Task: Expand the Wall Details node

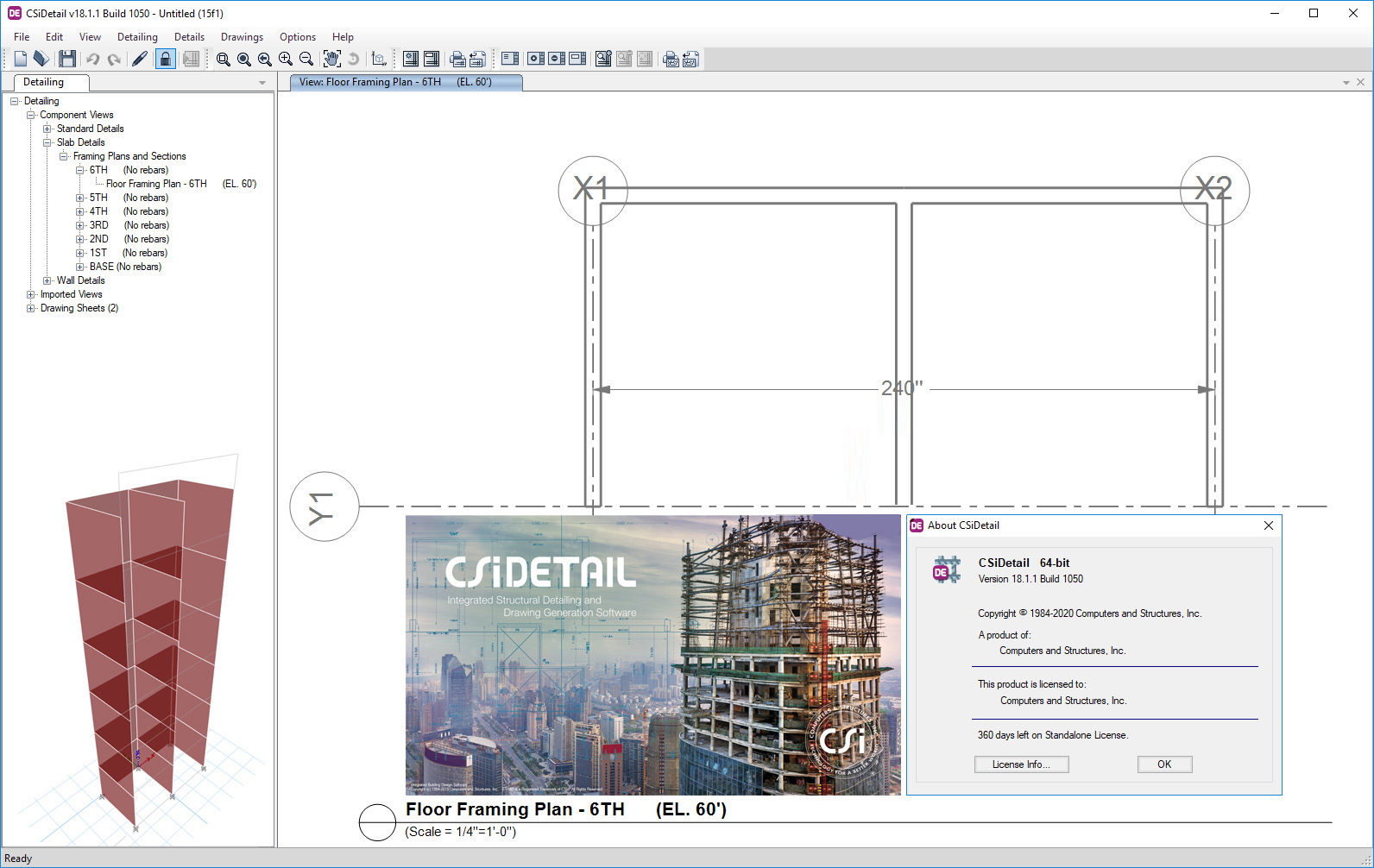Action: [x=47, y=280]
